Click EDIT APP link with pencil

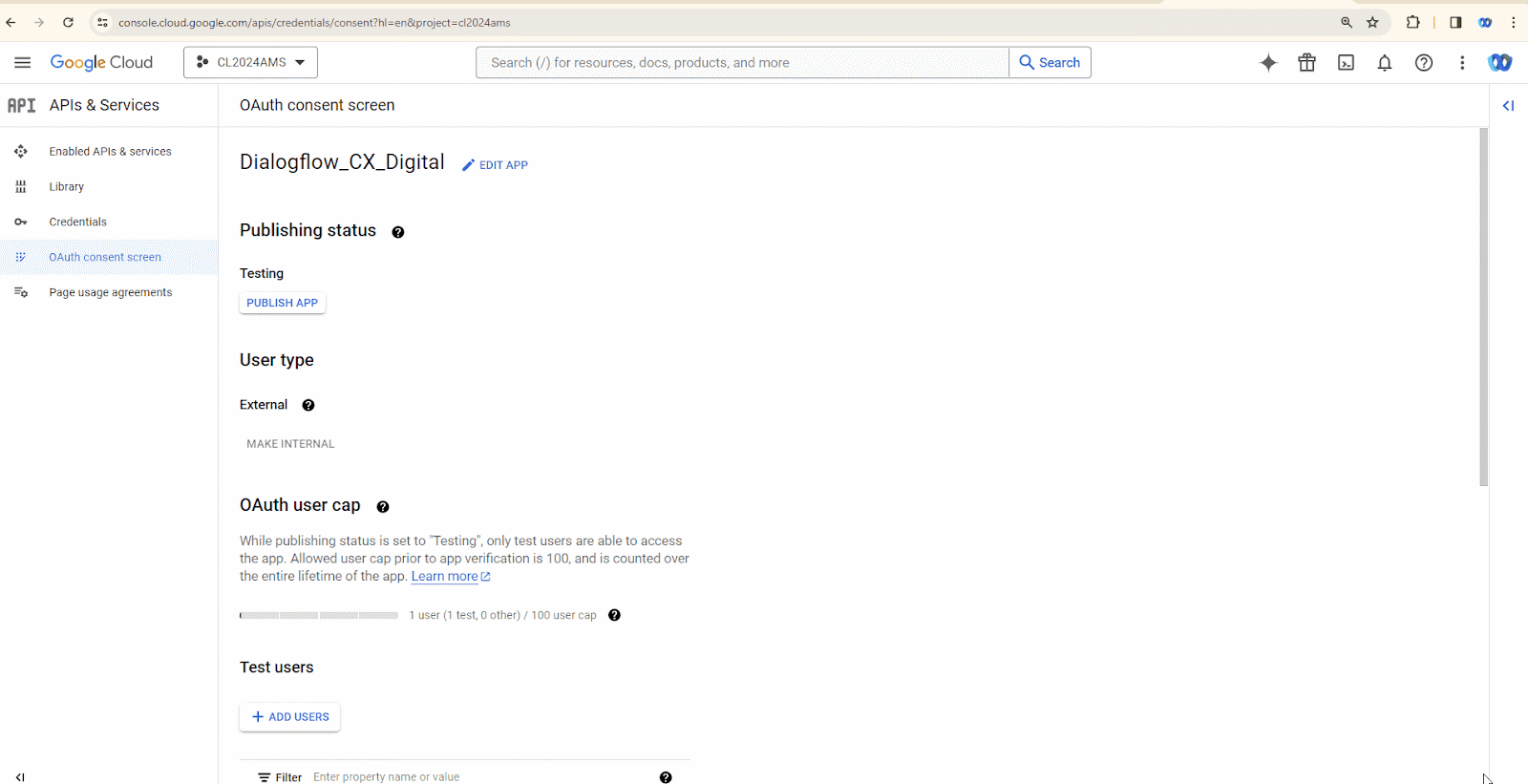point(495,165)
